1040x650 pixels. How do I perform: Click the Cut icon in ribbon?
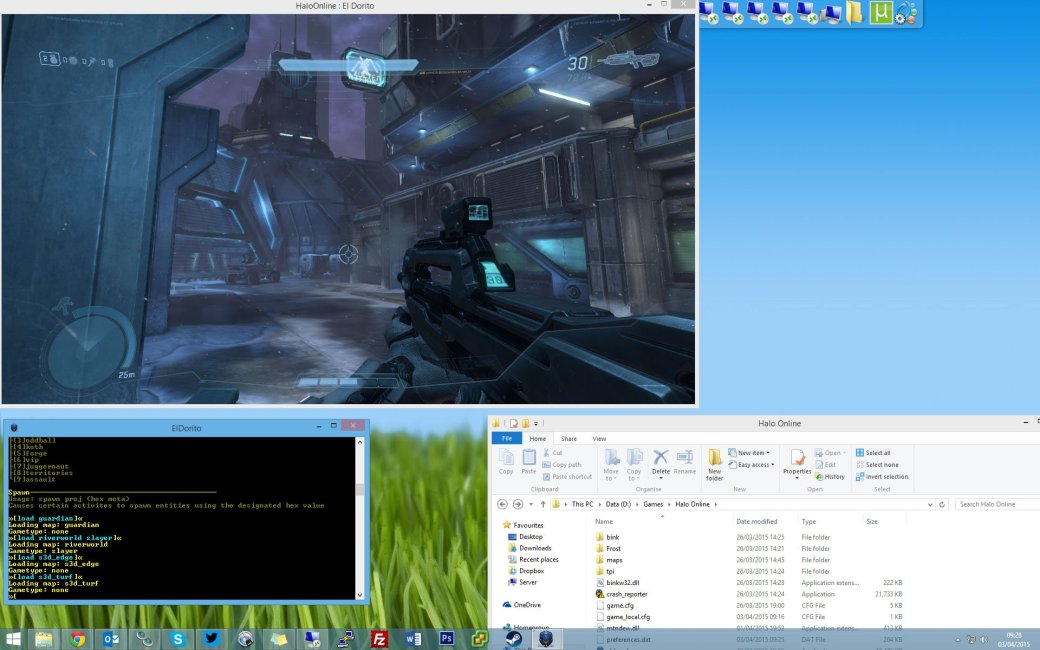[552, 453]
